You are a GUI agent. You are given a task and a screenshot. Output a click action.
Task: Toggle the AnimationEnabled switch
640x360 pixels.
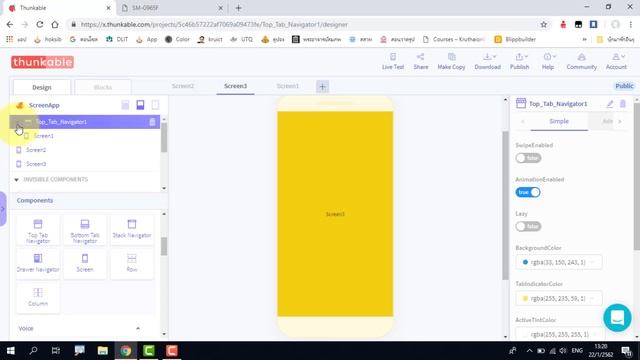point(528,192)
